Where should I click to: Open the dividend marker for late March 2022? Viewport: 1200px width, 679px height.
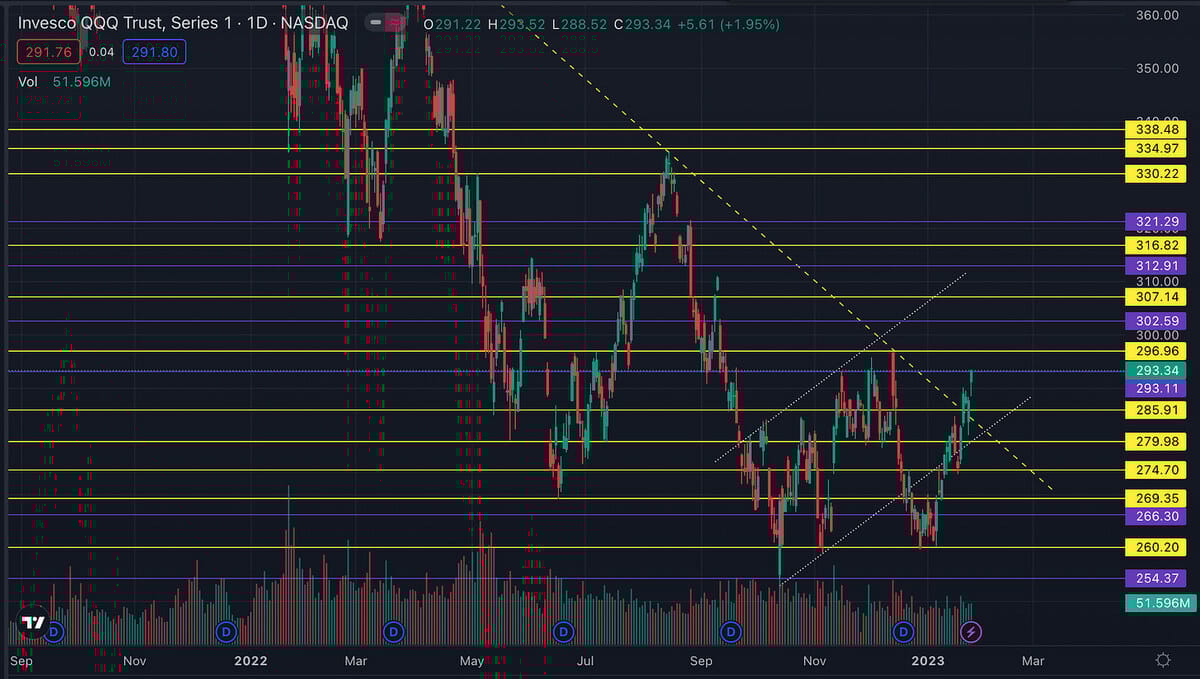point(394,632)
